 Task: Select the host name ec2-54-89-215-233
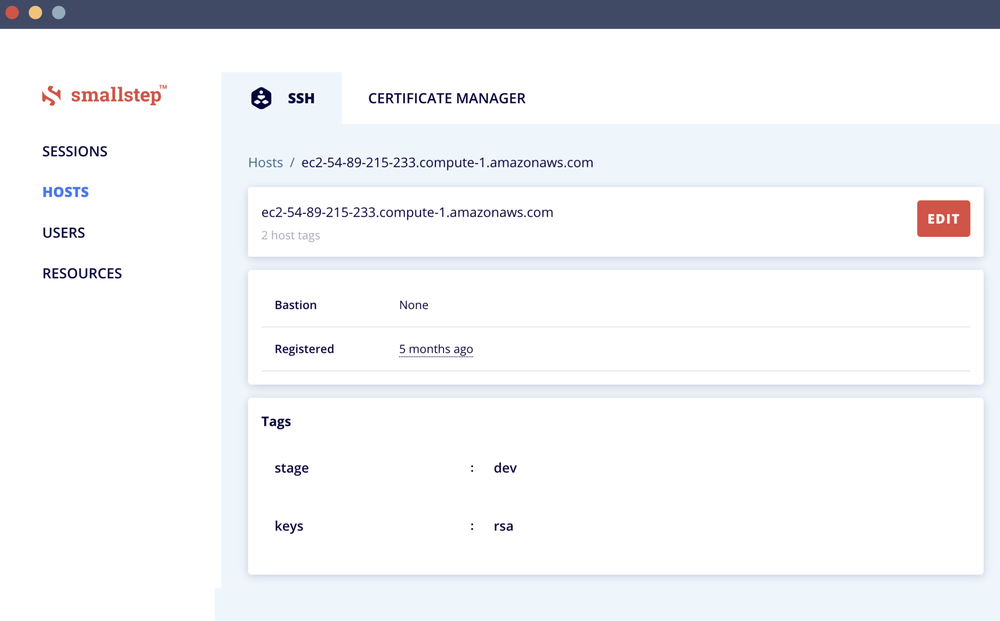[x=407, y=213]
